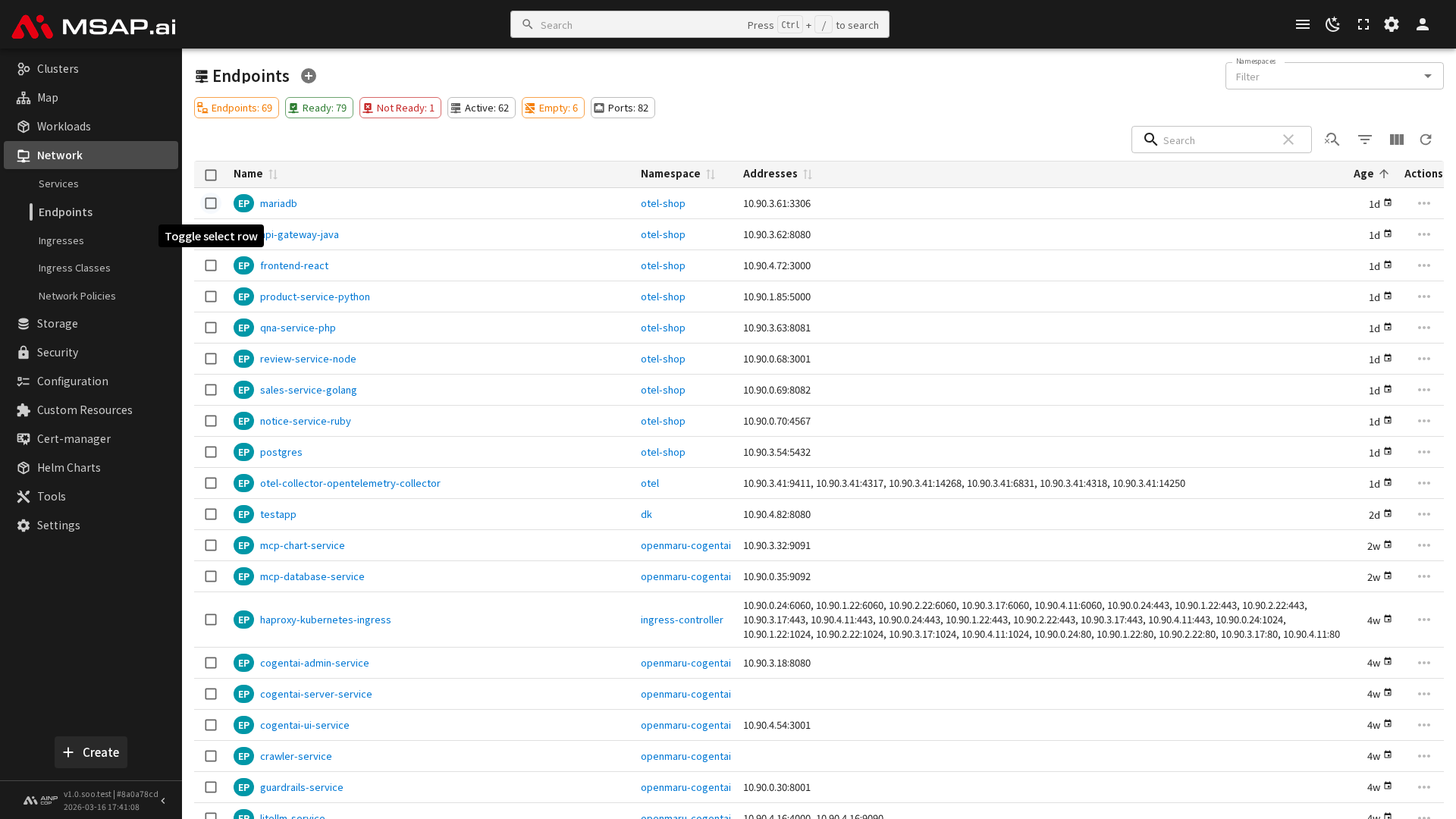Viewport: 1456px width, 819px height.
Task: Tick checkbox for haproxy-kubernetes-ingress row
Action: click(x=211, y=620)
